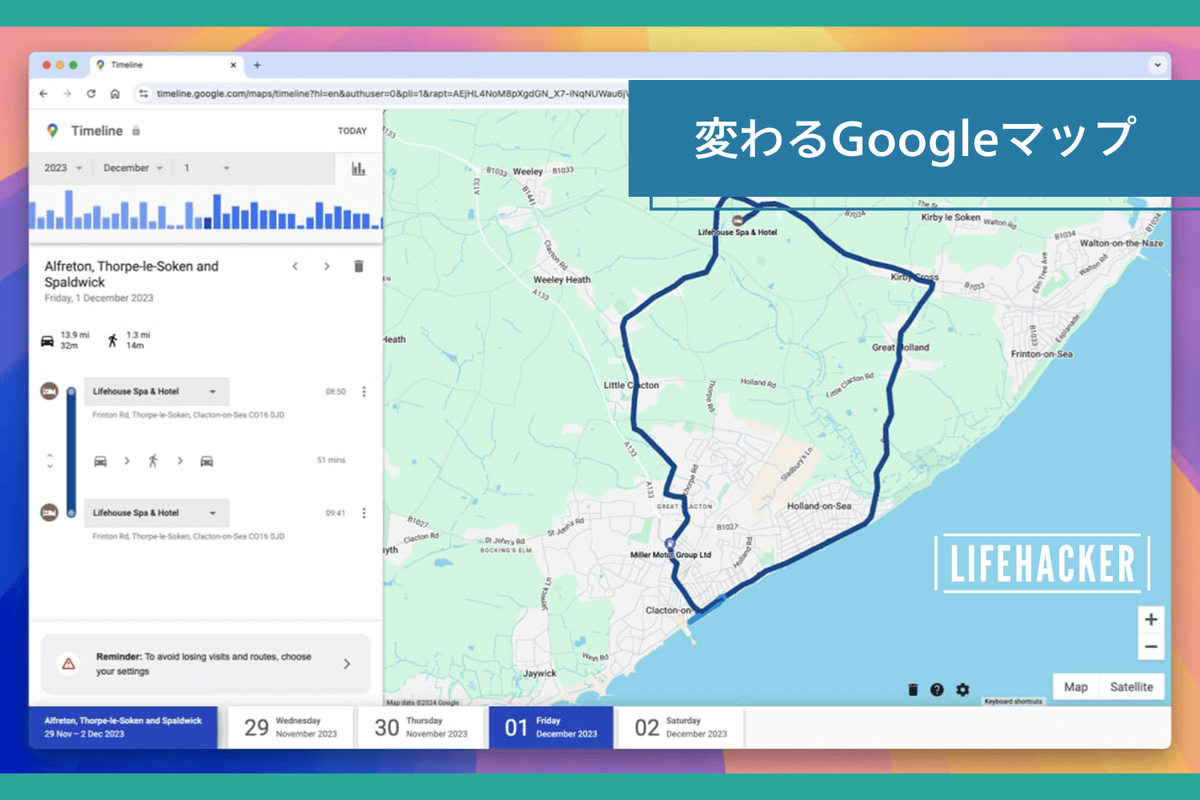Toggle the Map view button
Viewport: 1200px width, 800px height.
click(1075, 686)
